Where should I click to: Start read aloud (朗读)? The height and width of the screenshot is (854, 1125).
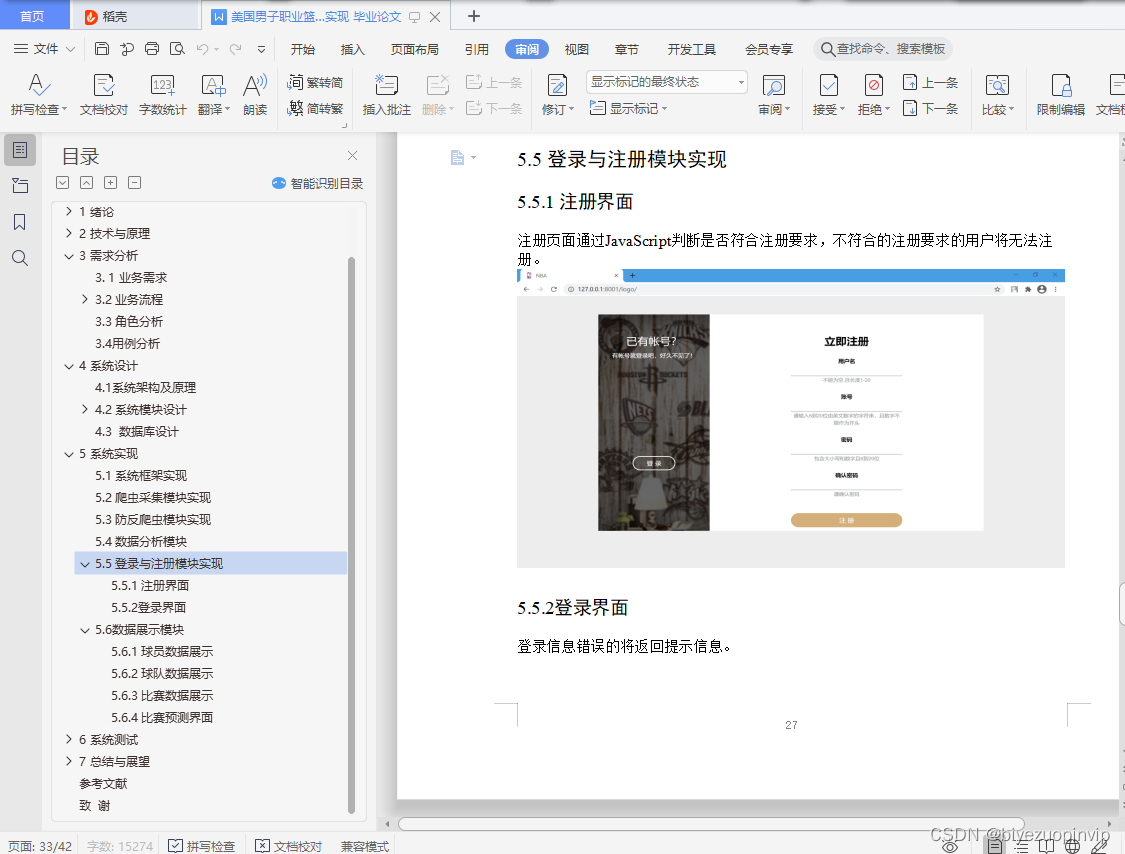click(x=255, y=94)
